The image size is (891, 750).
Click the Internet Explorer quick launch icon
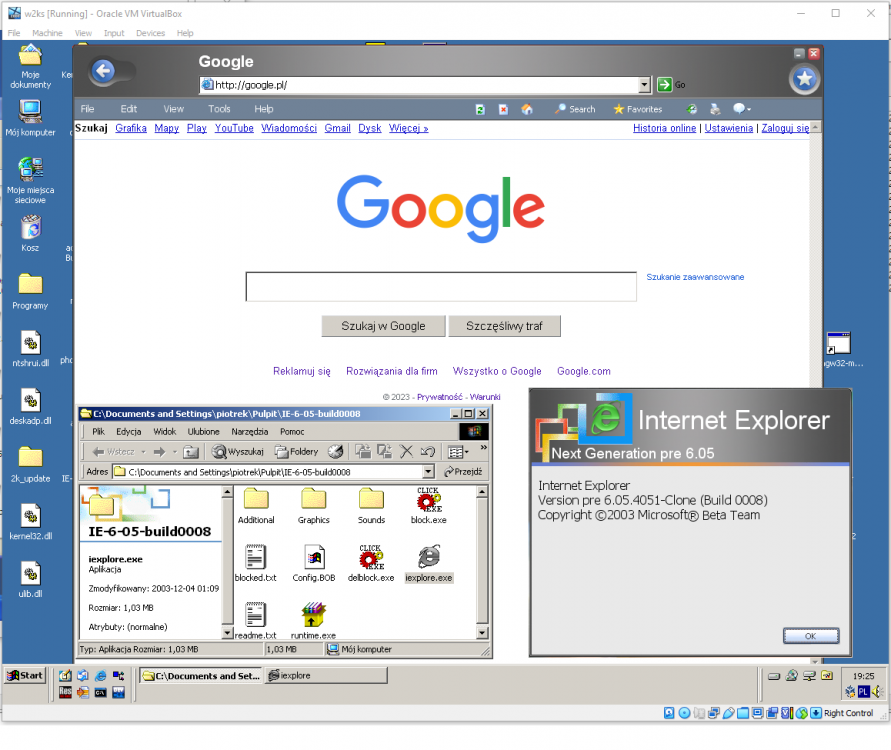point(101,676)
